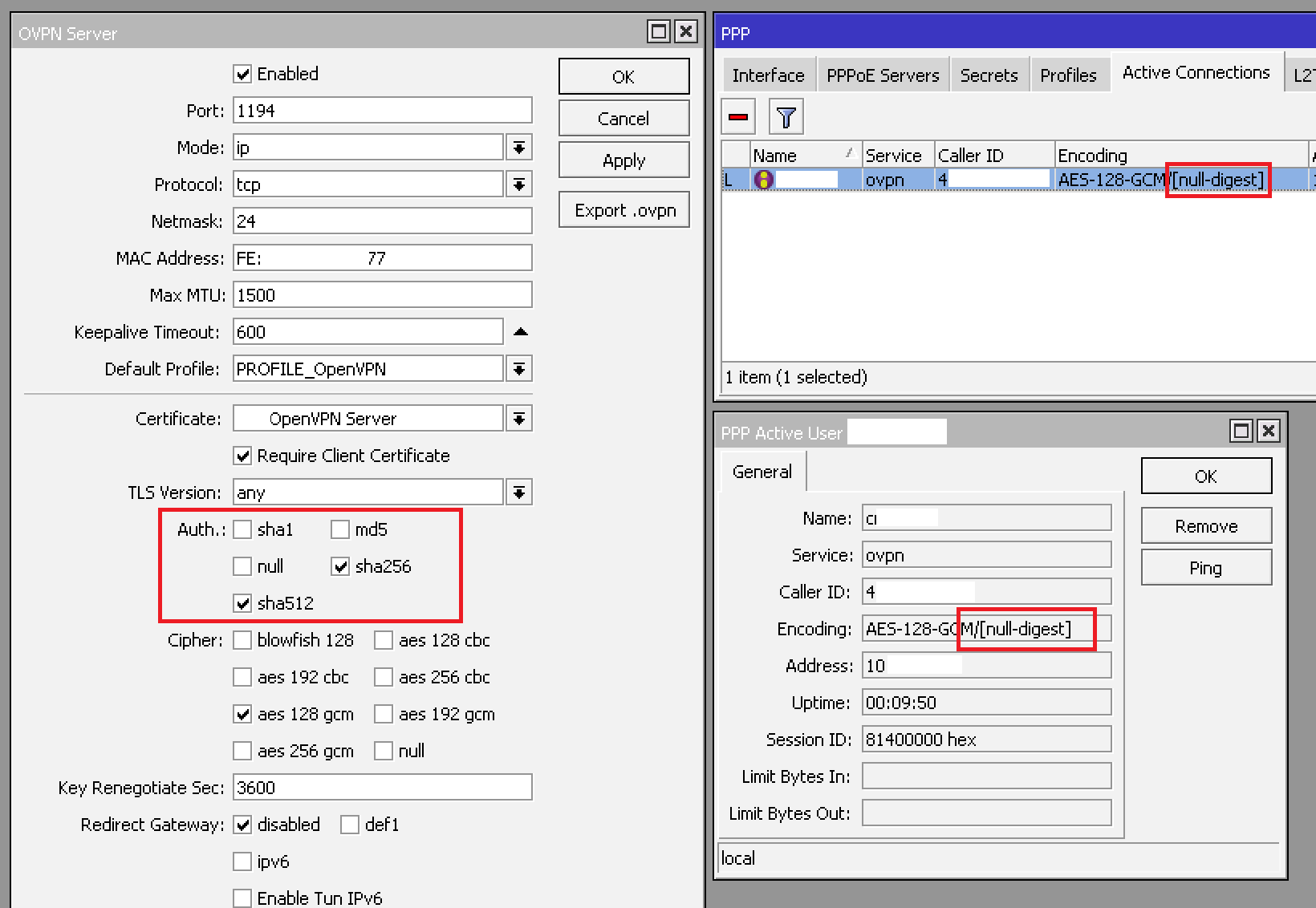Viewport: 1316px width, 908px height.
Task: Sort by Caller ID column header
Action: point(994,156)
